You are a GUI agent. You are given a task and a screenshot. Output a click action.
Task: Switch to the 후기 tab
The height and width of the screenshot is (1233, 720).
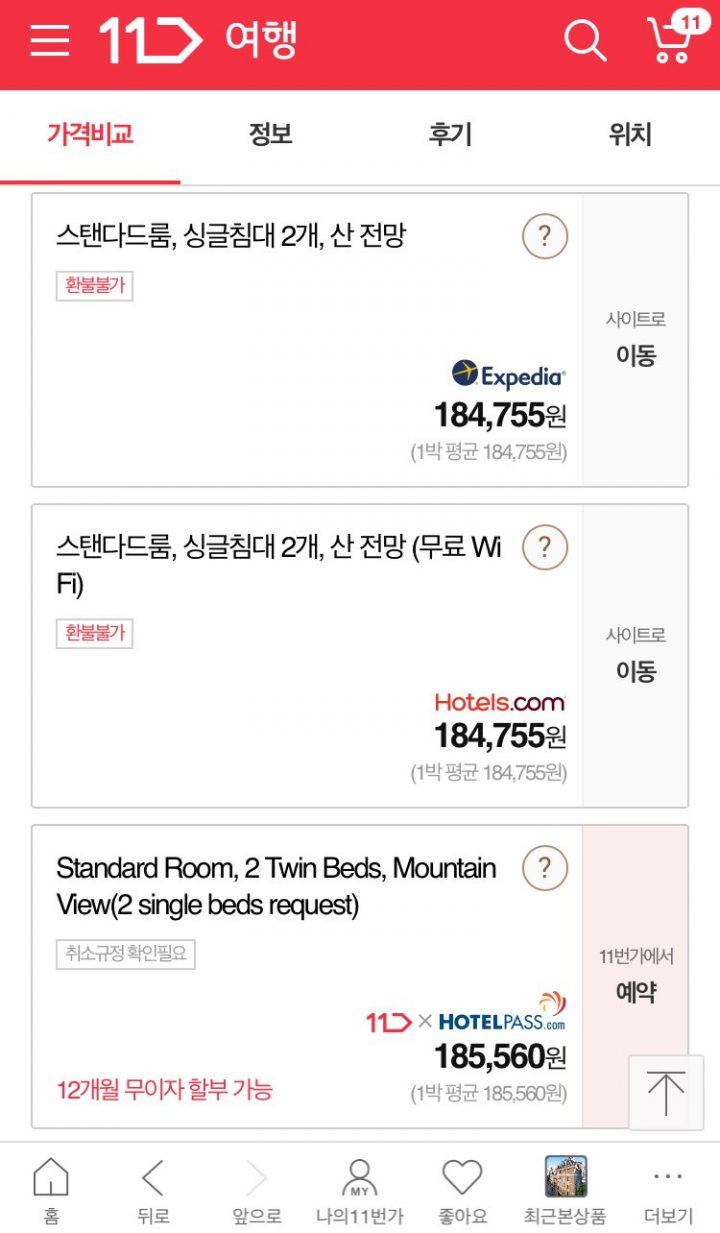(x=450, y=135)
